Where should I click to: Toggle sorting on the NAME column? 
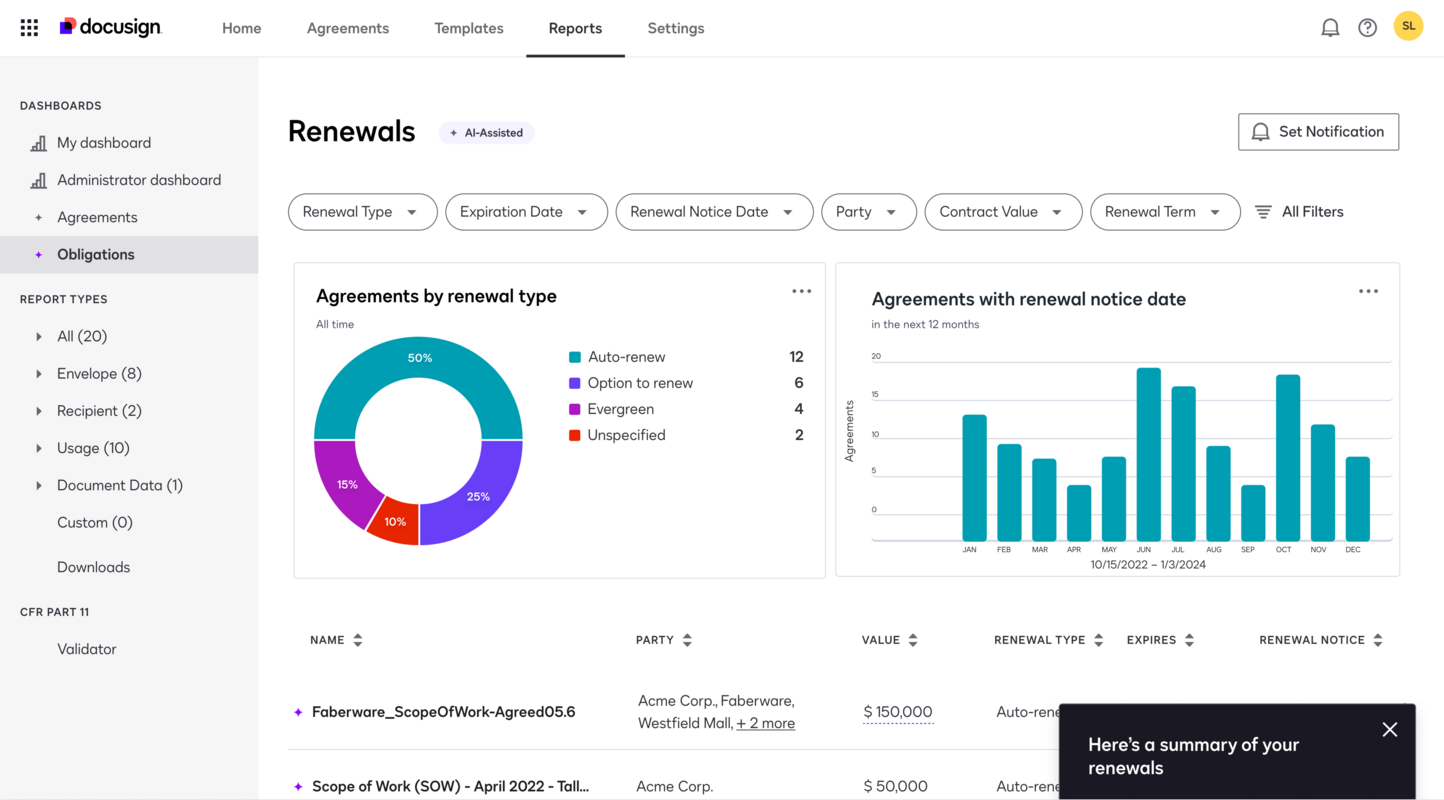click(357, 639)
